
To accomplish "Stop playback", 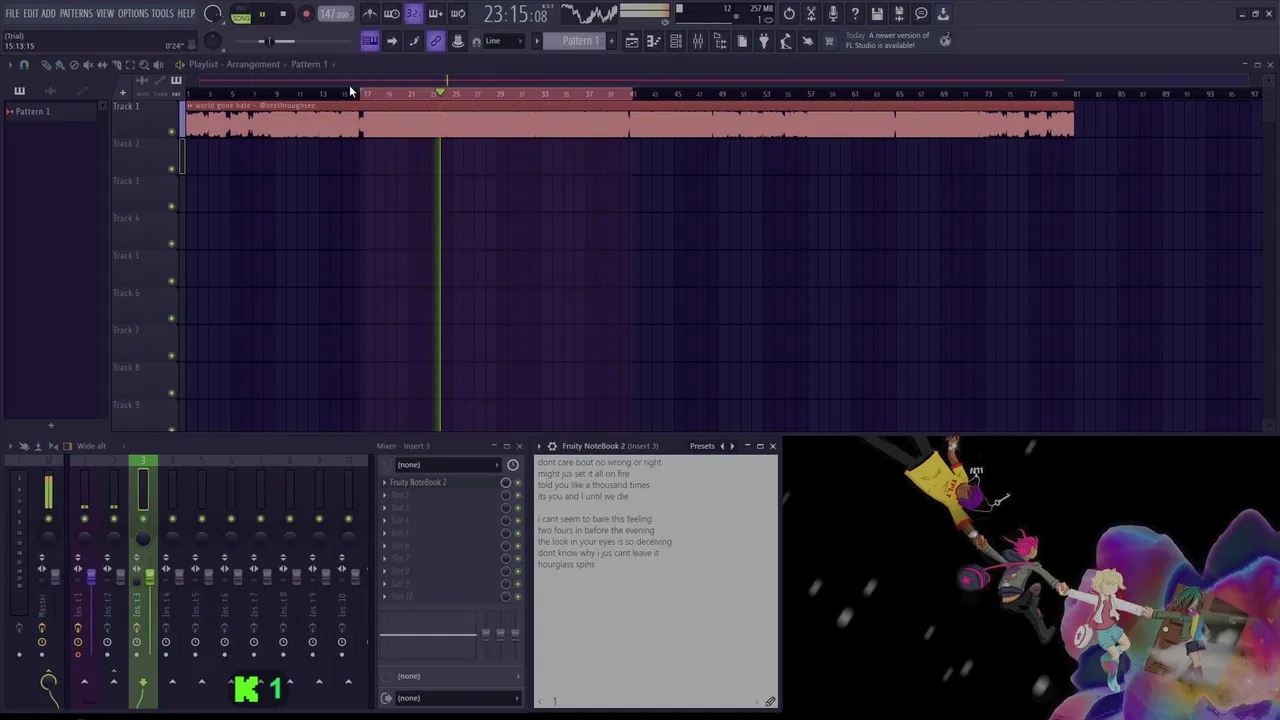I will click(283, 14).
